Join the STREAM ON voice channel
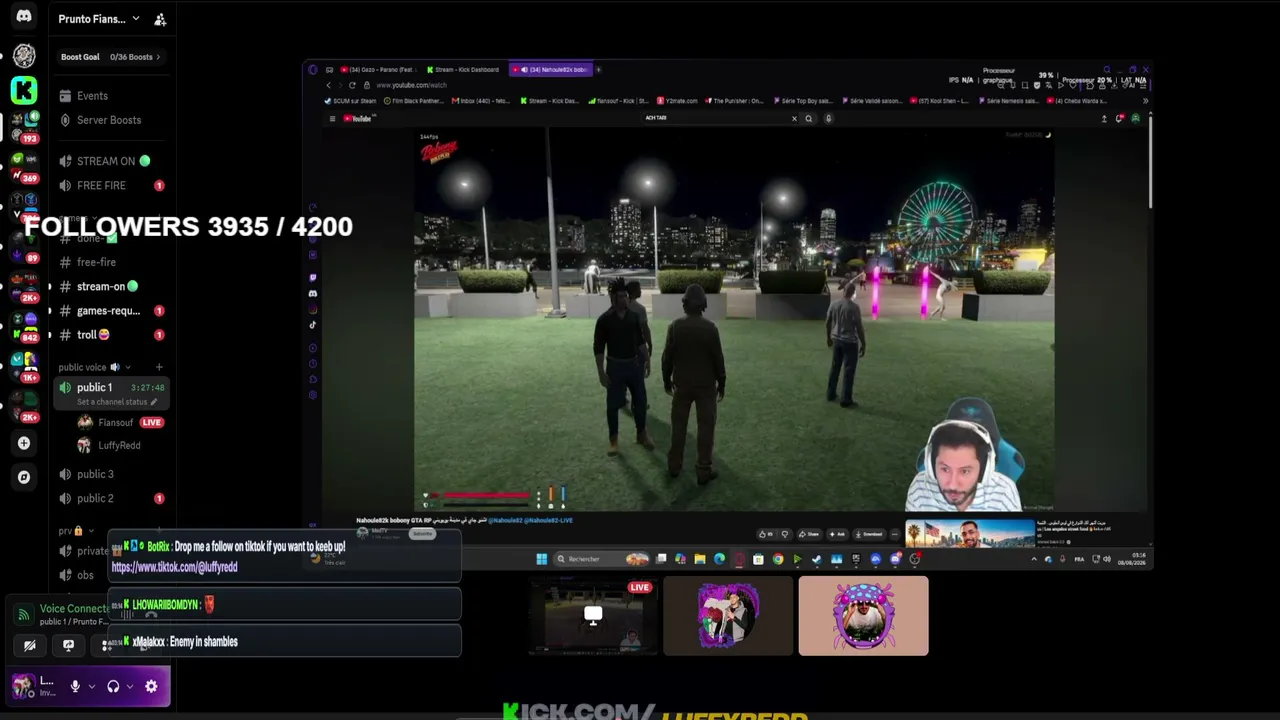The width and height of the screenshot is (1280, 720). pyautogui.click(x=112, y=161)
